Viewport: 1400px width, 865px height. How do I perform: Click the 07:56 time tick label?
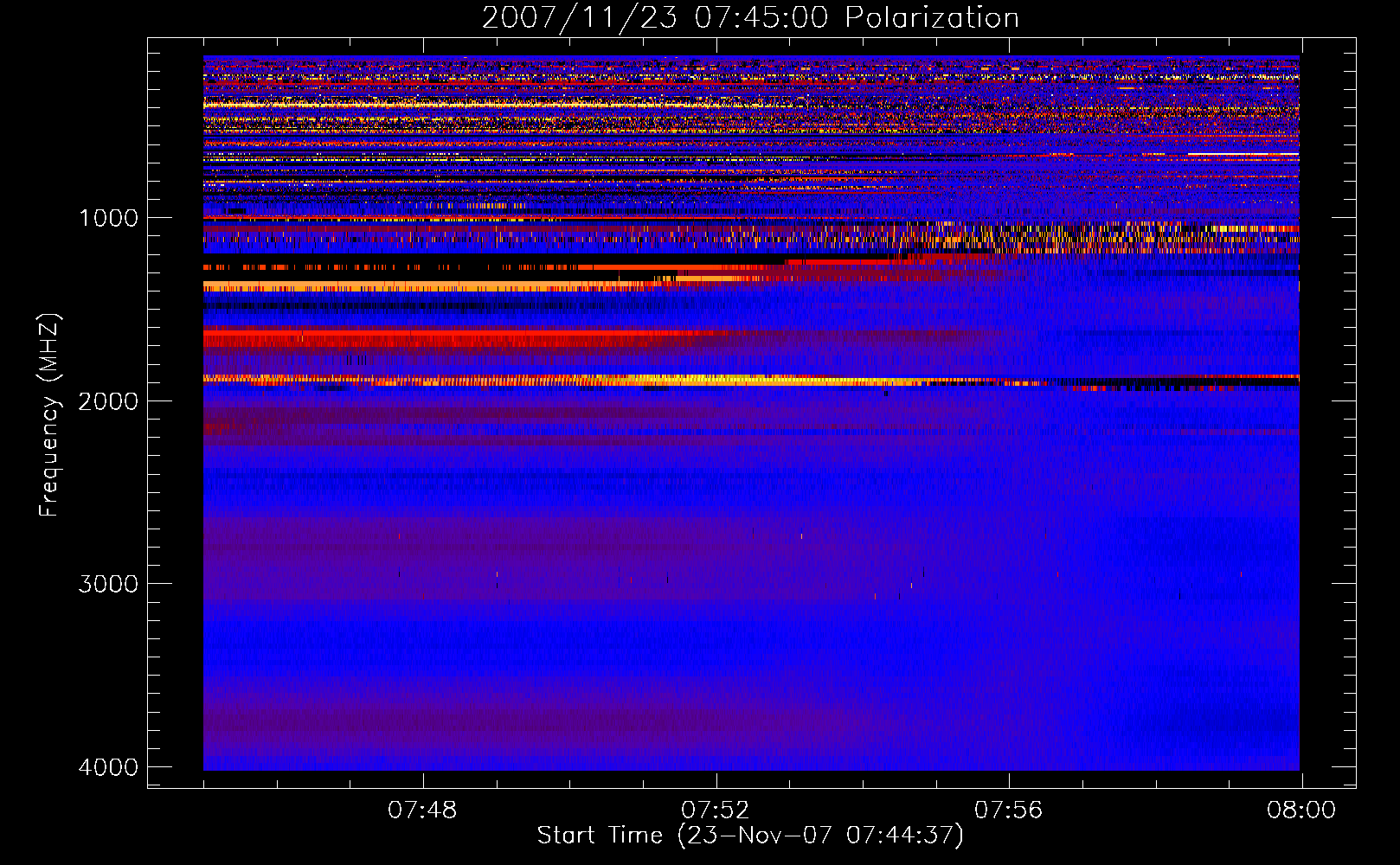coord(1009,811)
